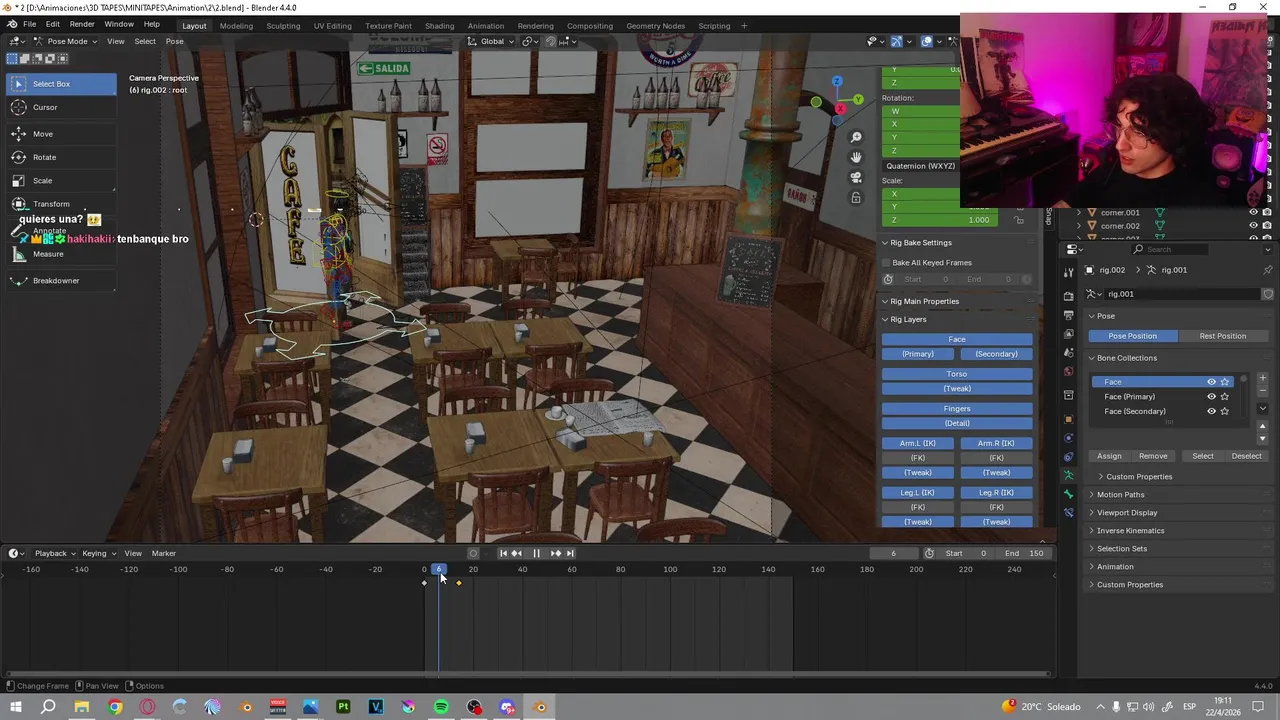Jump to timeline start frame
This screenshot has height=720, width=1280.
tap(503, 553)
